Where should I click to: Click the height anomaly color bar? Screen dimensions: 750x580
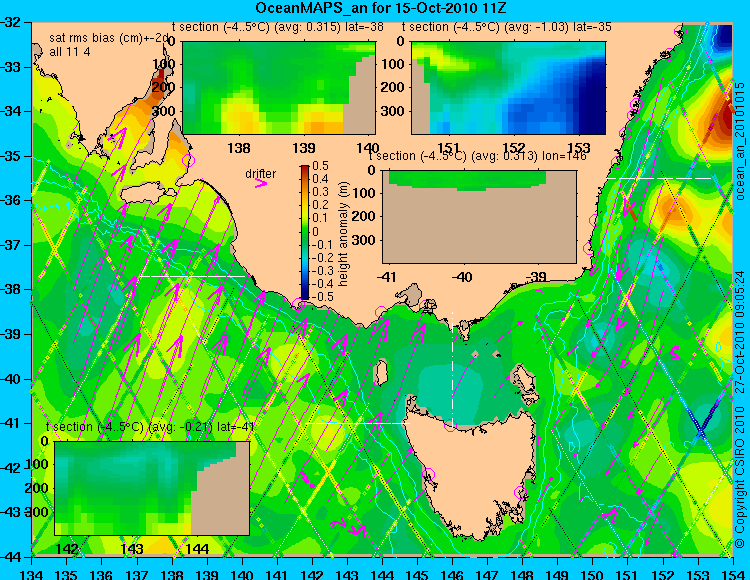coord(305,232)
